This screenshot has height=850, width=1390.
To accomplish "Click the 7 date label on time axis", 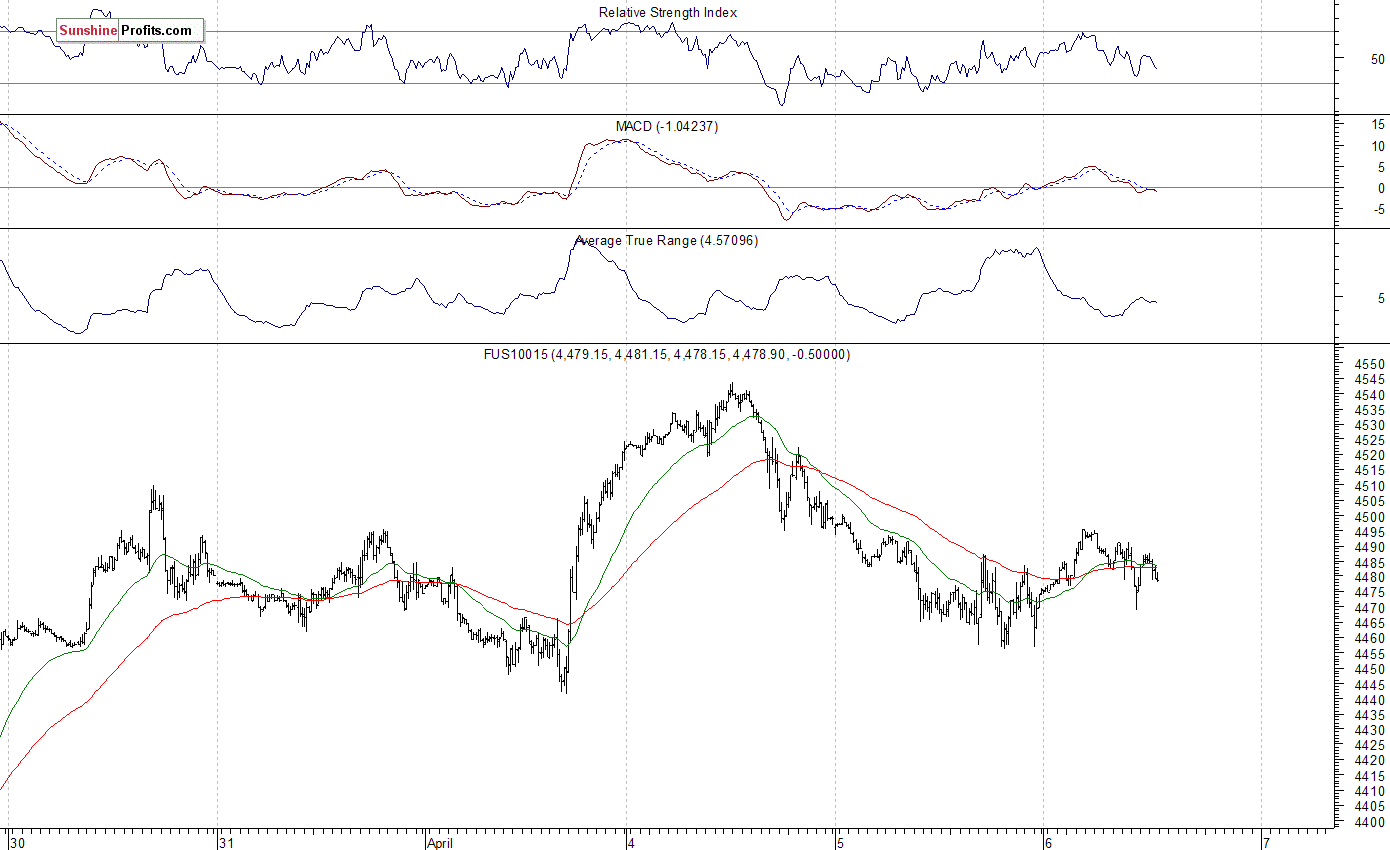I will 1266,842.
